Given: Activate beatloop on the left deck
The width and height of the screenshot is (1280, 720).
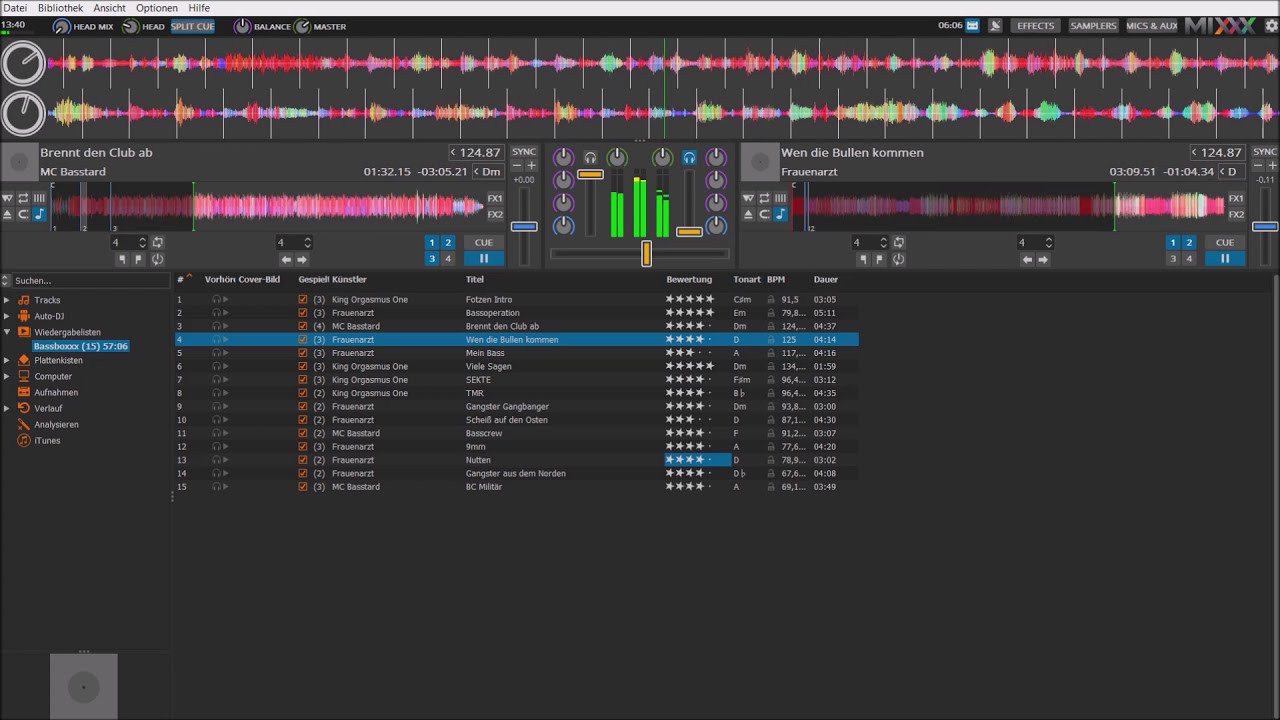Looking at the screenshot, I should click(x=158, y=242).
